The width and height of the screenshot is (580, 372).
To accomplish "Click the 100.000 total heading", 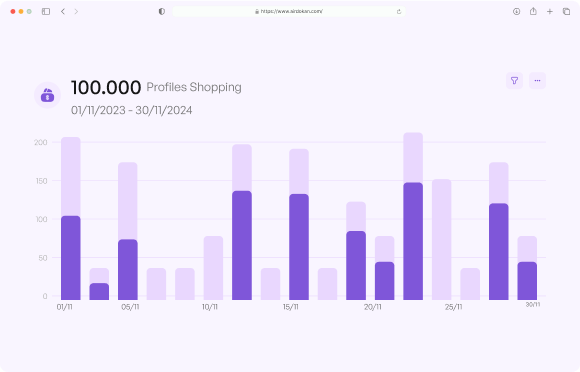I will point(106,88).
